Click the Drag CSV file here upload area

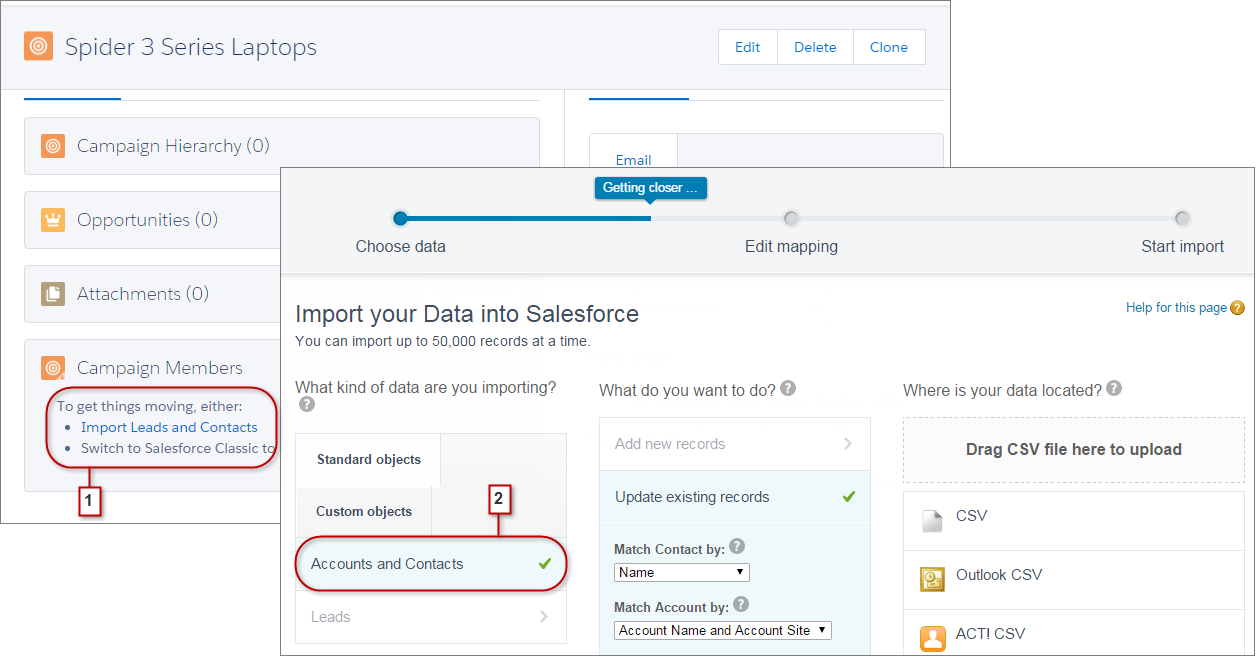coord(1074,450)
